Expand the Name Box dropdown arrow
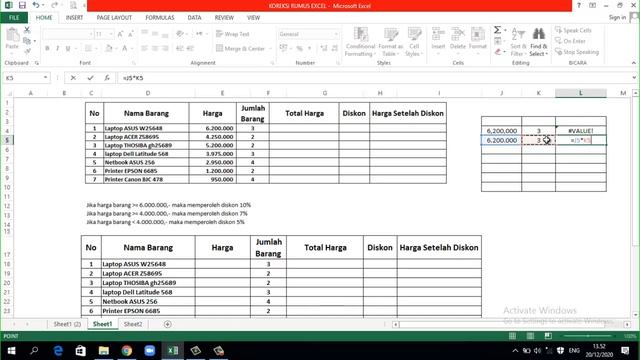The image size is (640, 360). (x=45, y=78)
